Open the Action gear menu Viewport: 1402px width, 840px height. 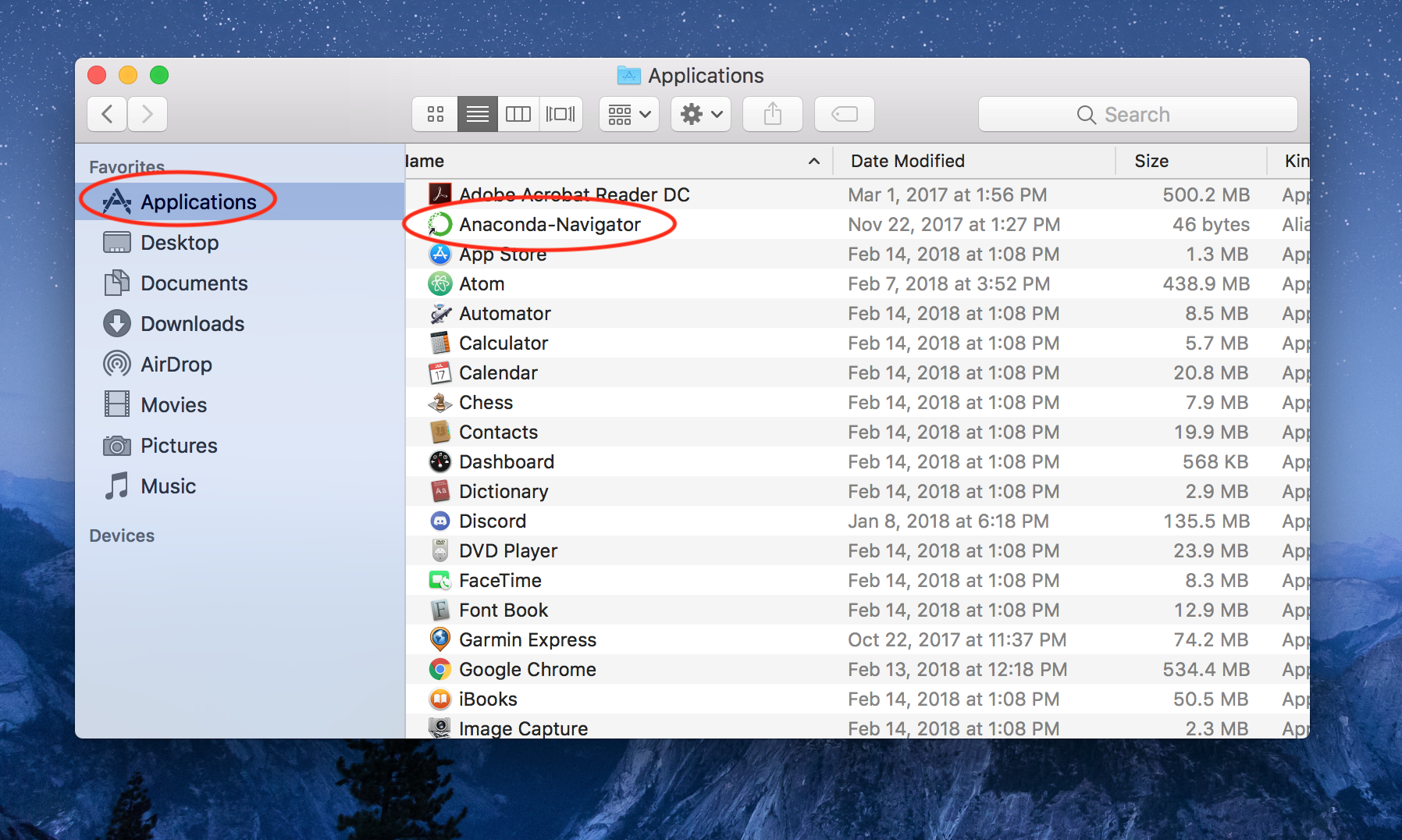701,115
